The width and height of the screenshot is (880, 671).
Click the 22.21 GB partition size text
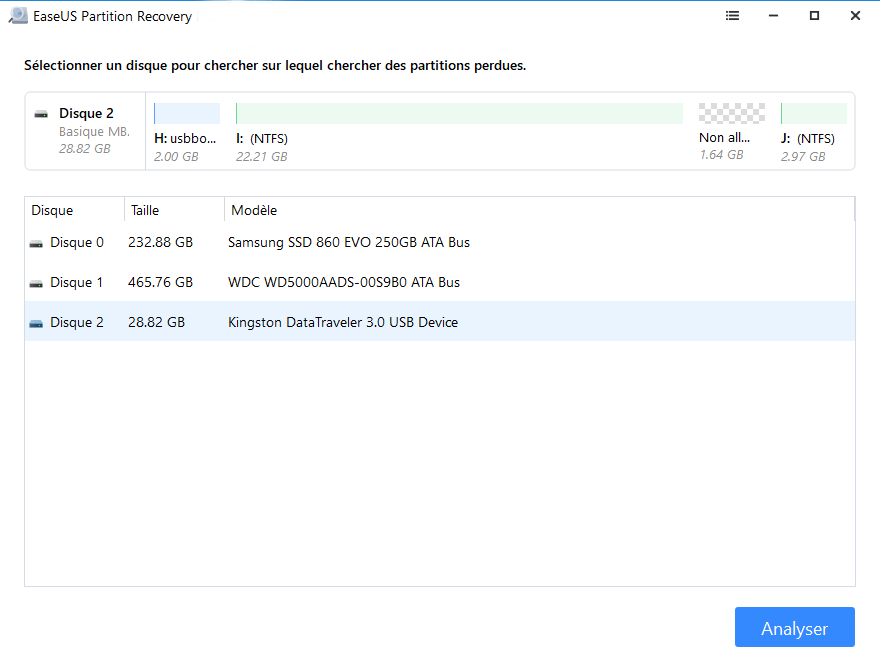tap(262, 157)
